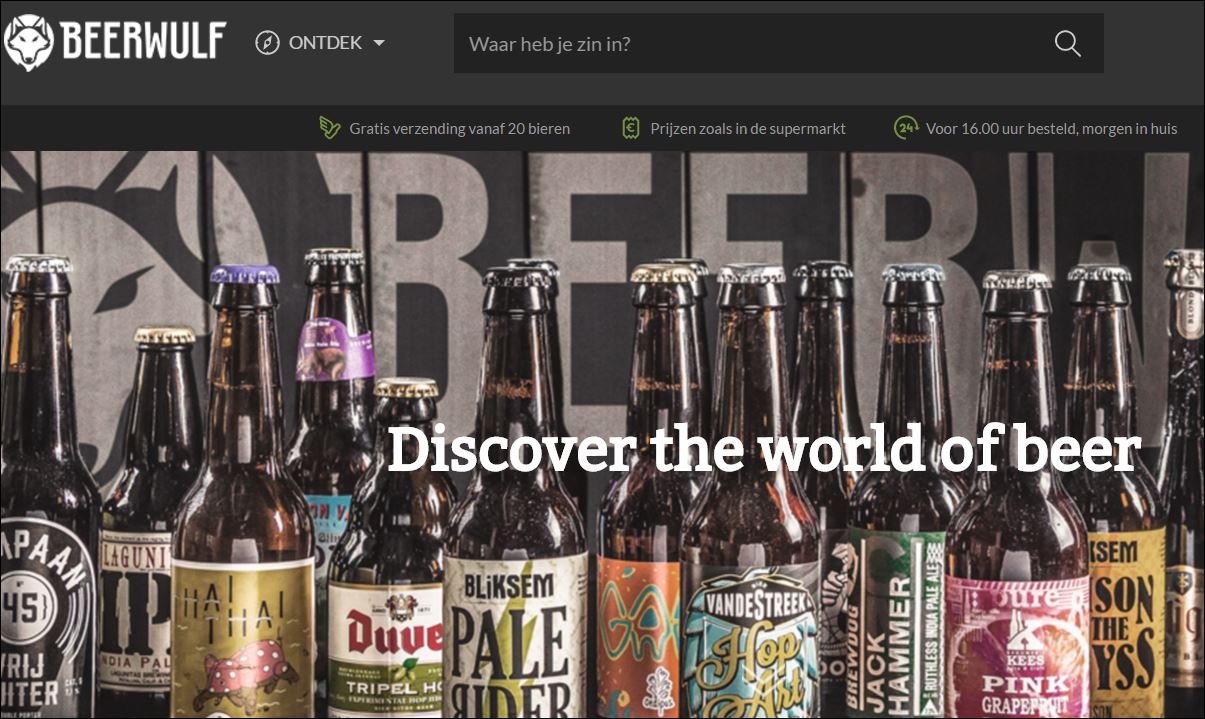The width and height of the screenshot is (1205, 719).
Task: Click the 24-hour delivery icon
Action: (x=905, y=128)
